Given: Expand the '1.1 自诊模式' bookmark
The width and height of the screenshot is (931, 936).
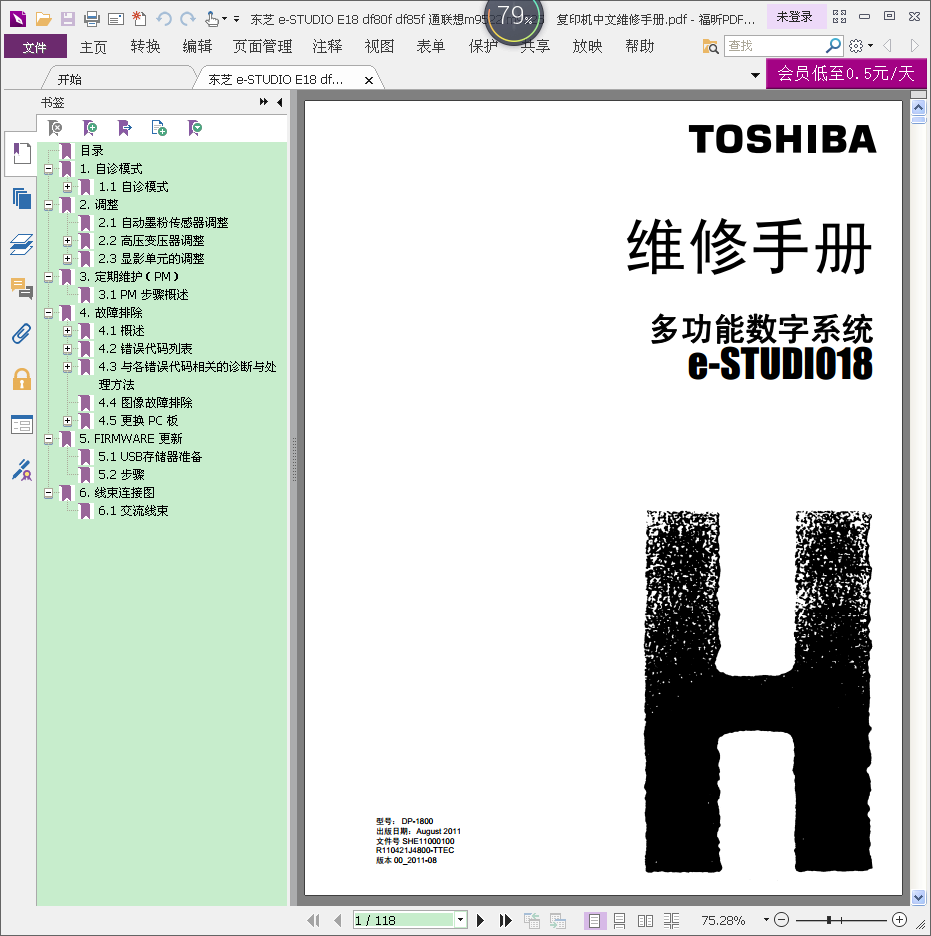Looking at the screenshot, I should (x=67, y=187).
